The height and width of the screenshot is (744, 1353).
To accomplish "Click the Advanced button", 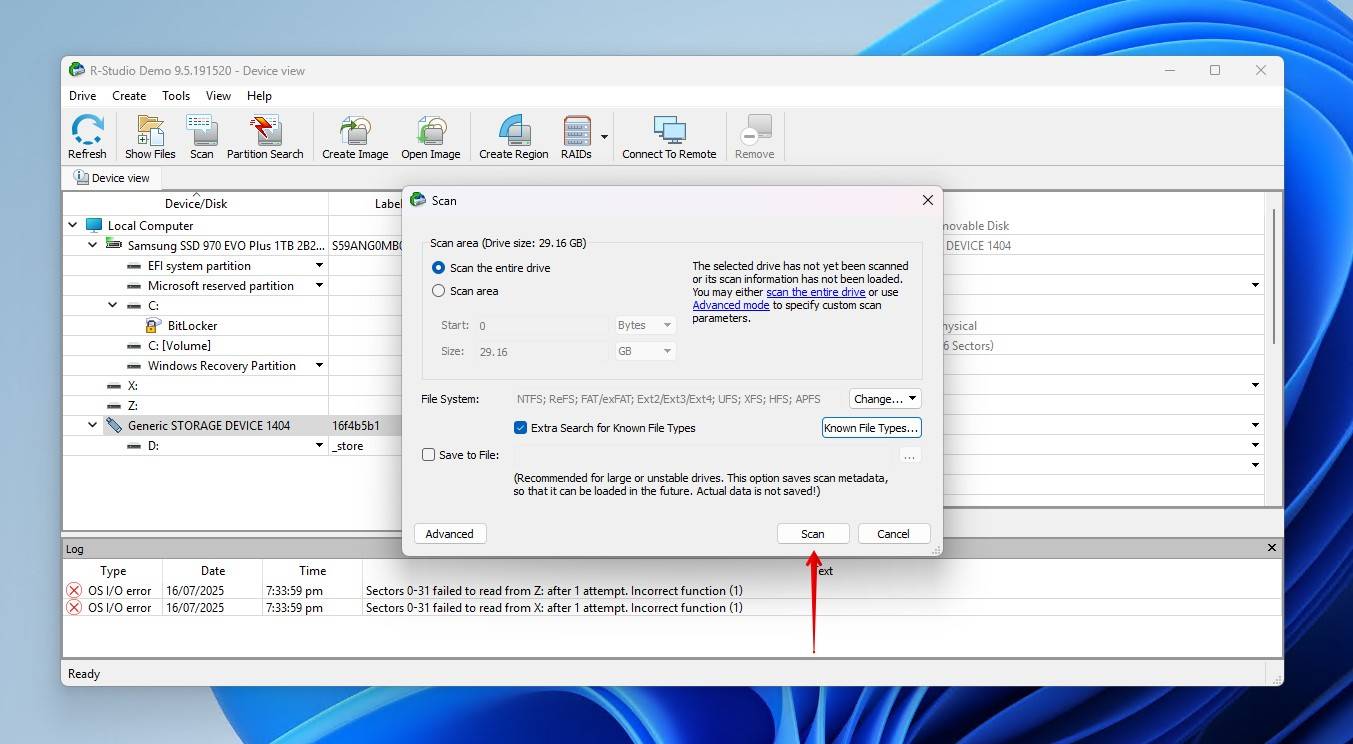I will 450,534.
